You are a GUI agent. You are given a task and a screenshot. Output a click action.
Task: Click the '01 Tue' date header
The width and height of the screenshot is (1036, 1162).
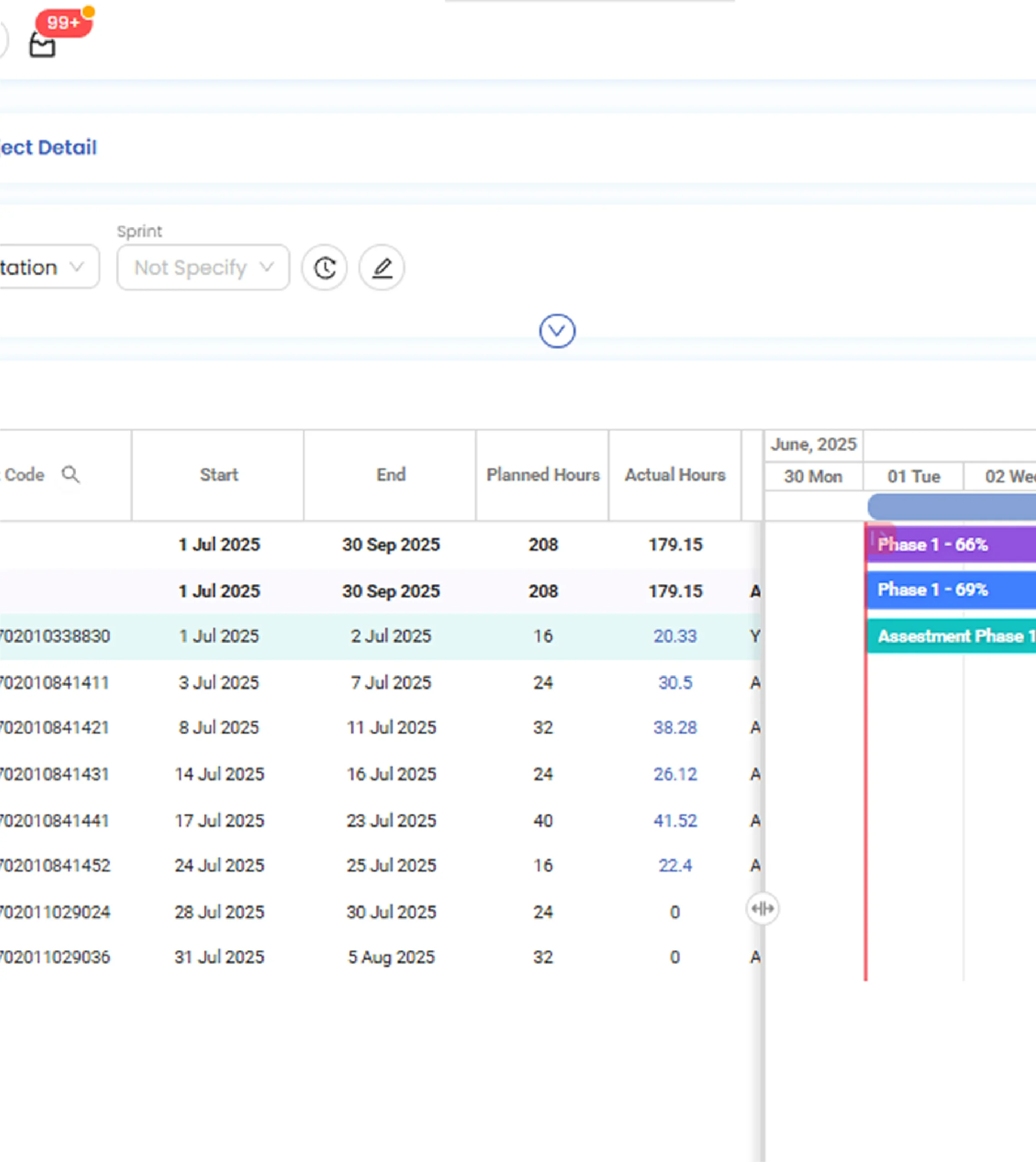click(913, 477)
